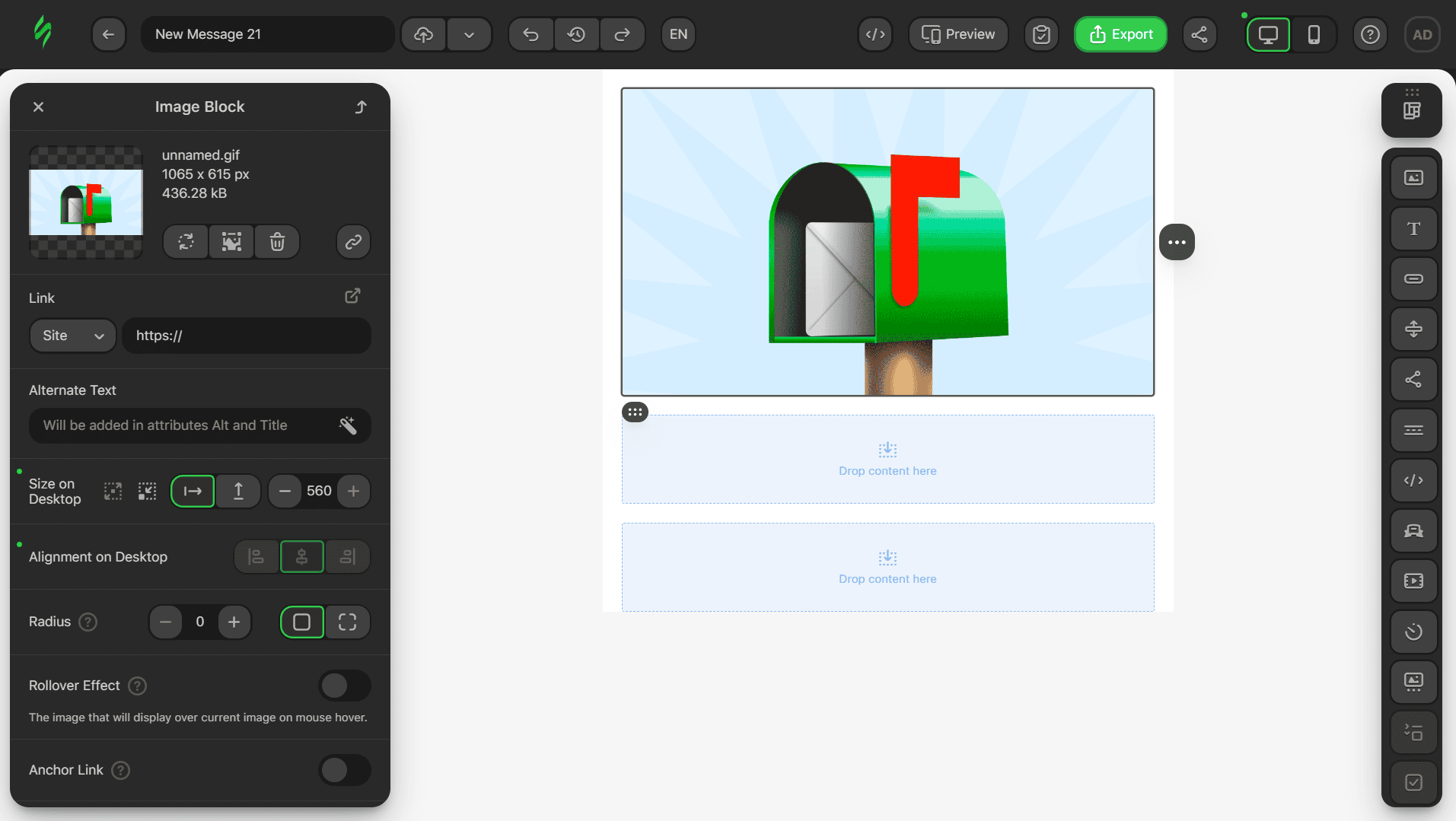Open the HTML code block icon
This screenshot has width=1456, height=821.
coord(1413,480)
